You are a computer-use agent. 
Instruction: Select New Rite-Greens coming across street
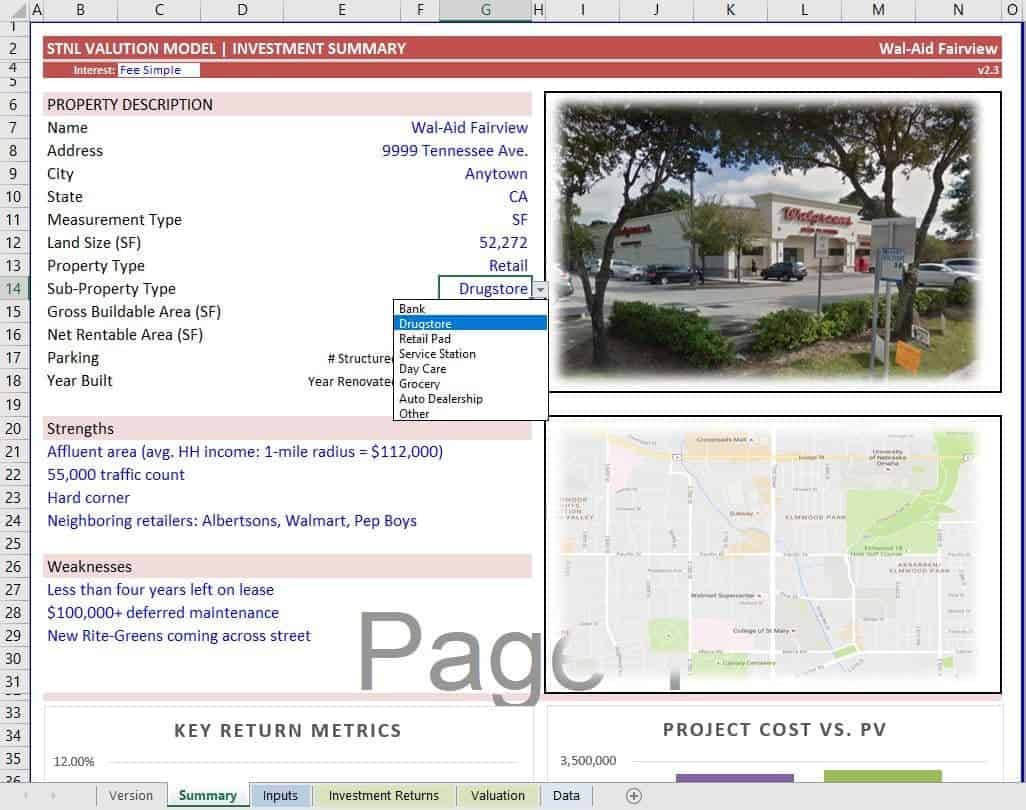[179, 636]
